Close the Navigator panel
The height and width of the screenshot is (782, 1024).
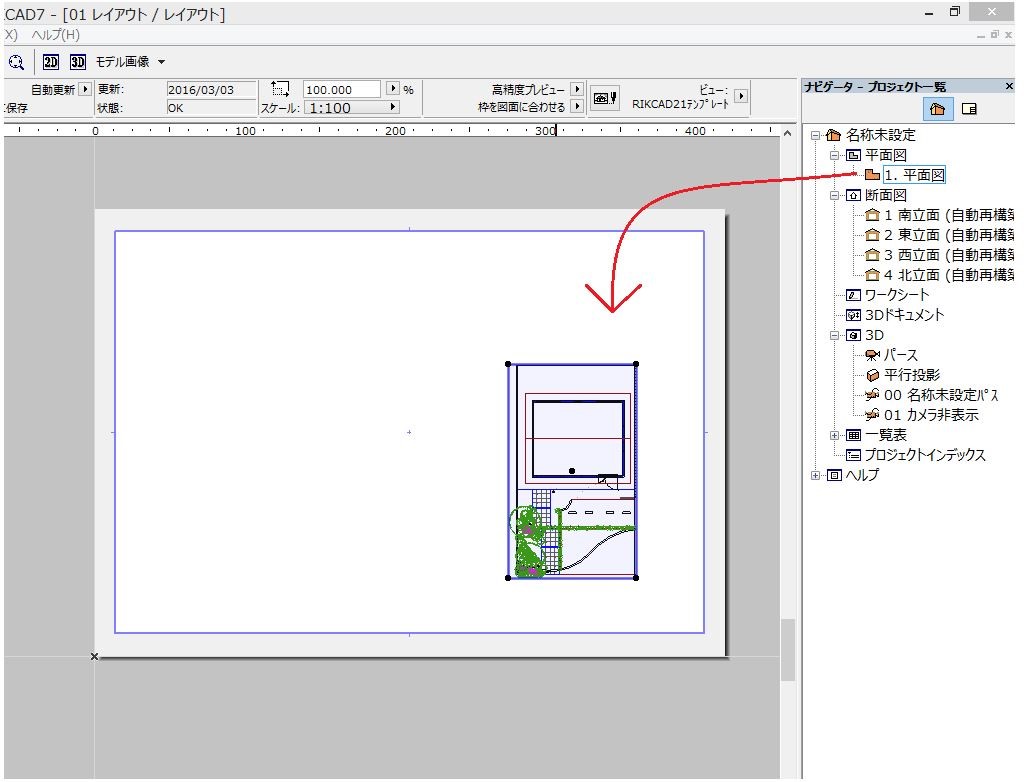[1009, 86]
